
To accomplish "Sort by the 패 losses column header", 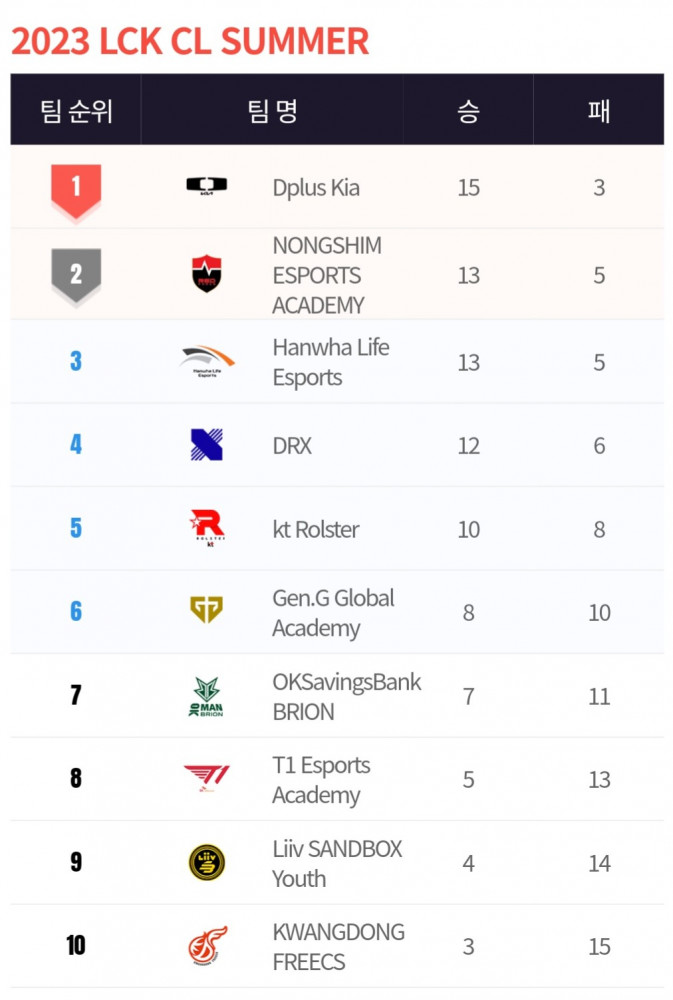I will pos(599,111).
